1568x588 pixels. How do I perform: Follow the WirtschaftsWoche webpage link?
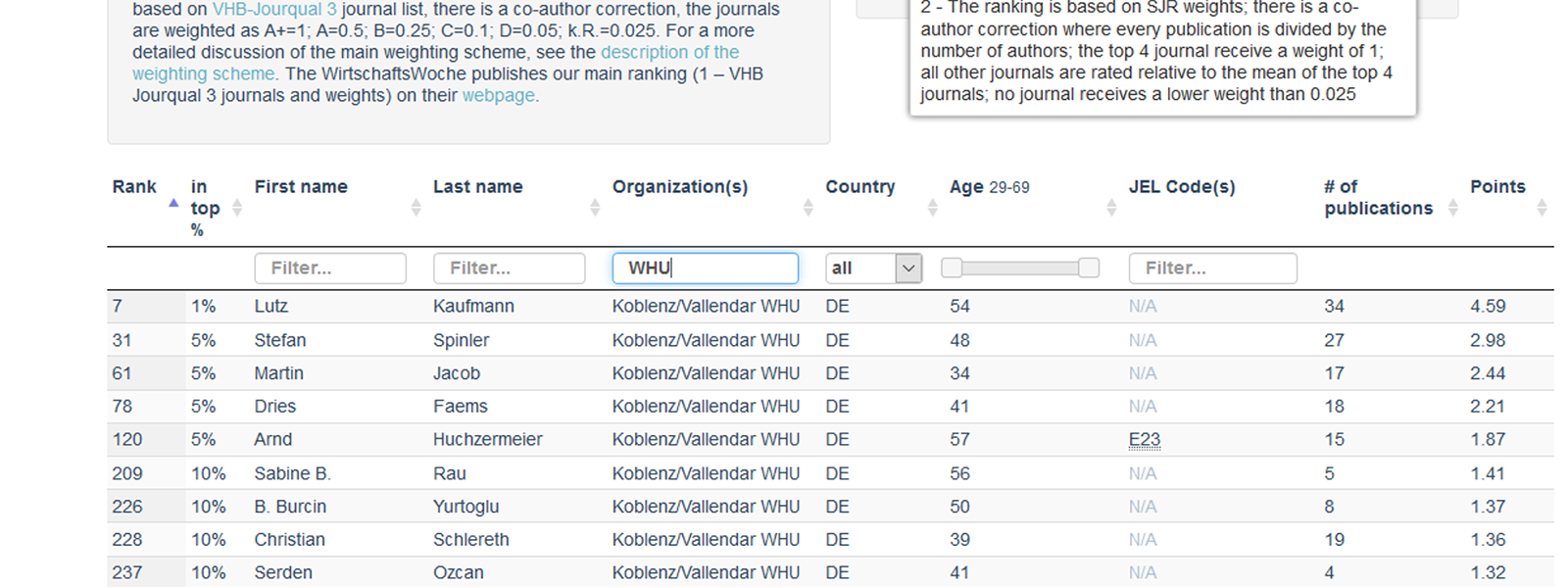499,96
